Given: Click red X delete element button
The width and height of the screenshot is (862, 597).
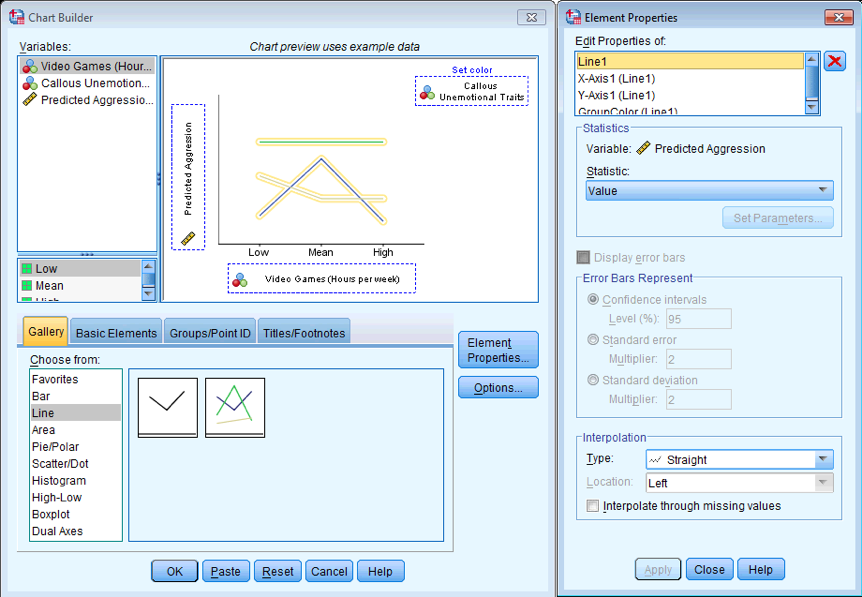Looking at the screenshot, I should [835, 62].
